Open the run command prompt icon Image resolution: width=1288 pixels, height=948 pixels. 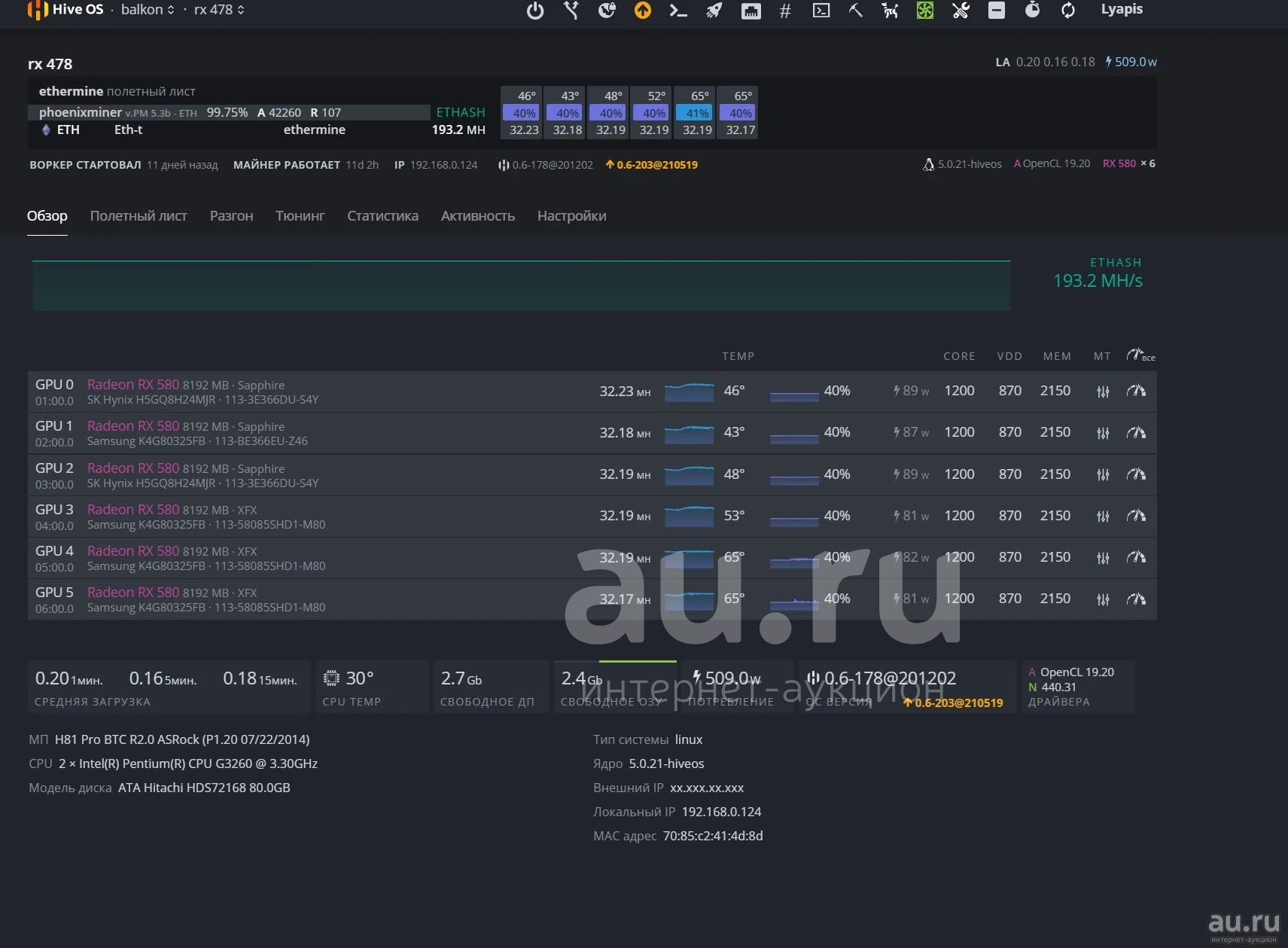point(677,11)
